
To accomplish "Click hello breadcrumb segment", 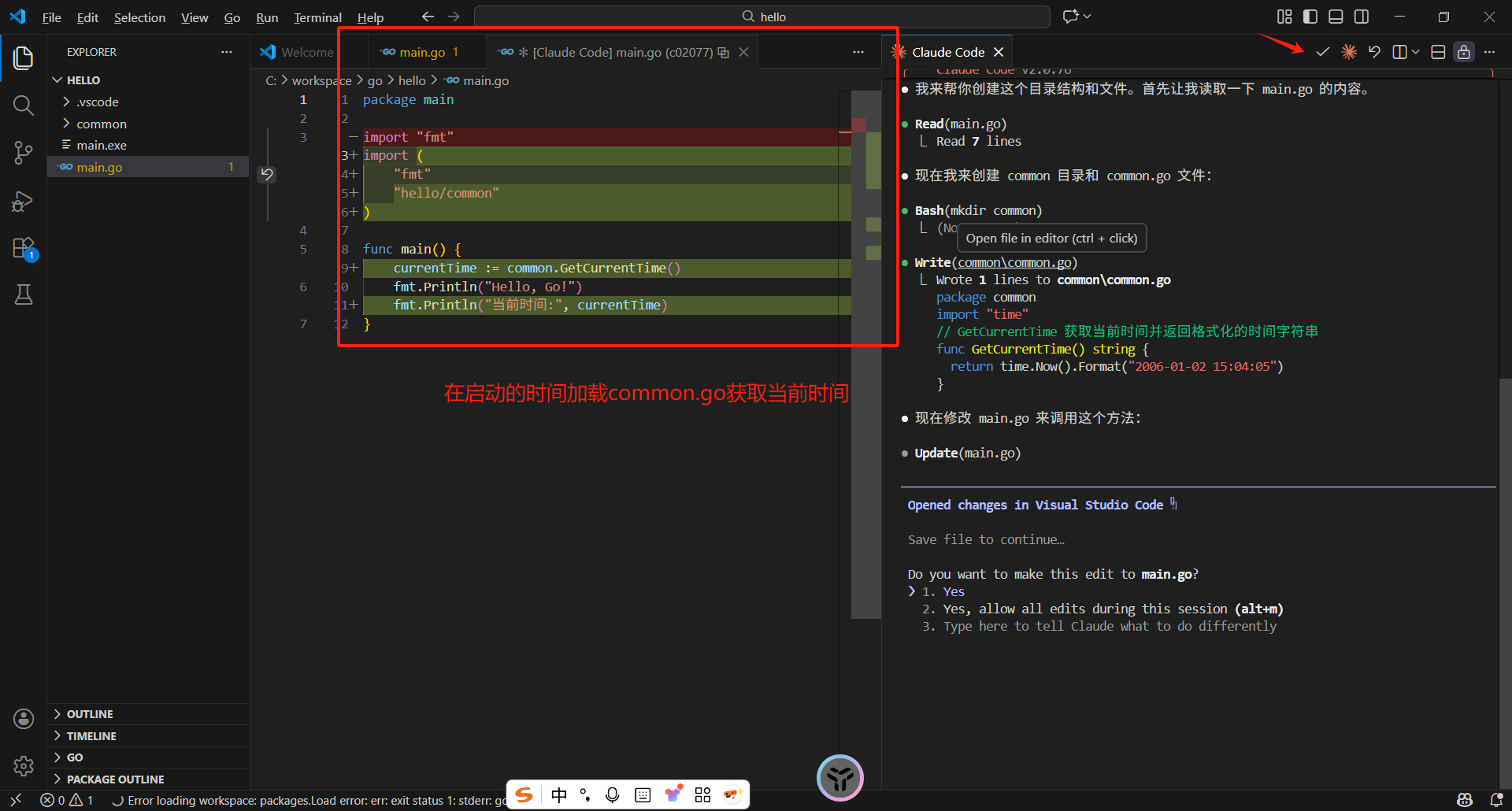I will 412,80.
